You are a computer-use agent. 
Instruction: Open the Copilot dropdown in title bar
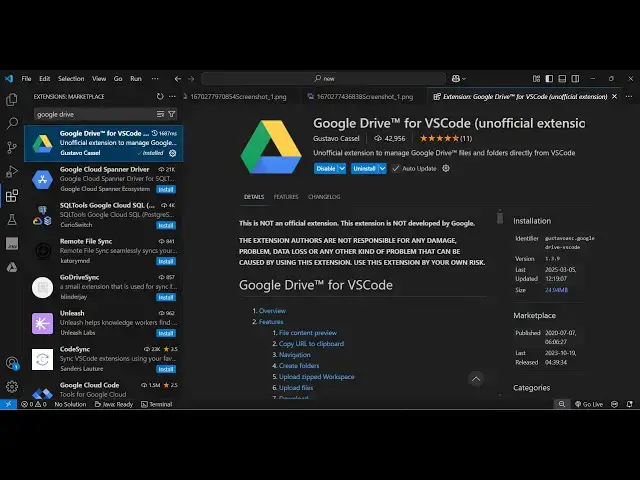(459, 78)
